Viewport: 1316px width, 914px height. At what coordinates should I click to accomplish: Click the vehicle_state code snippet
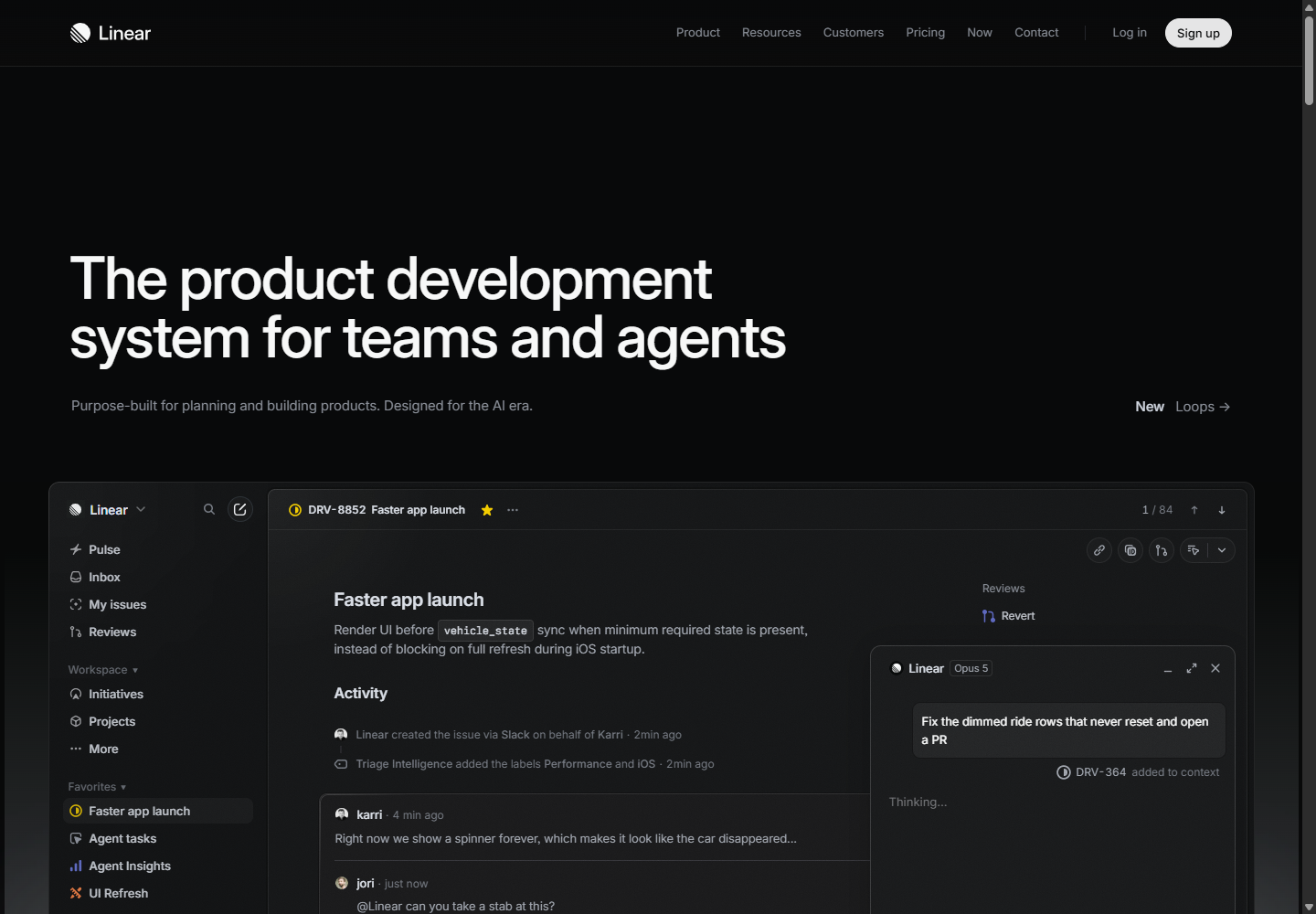click(485, 631)
